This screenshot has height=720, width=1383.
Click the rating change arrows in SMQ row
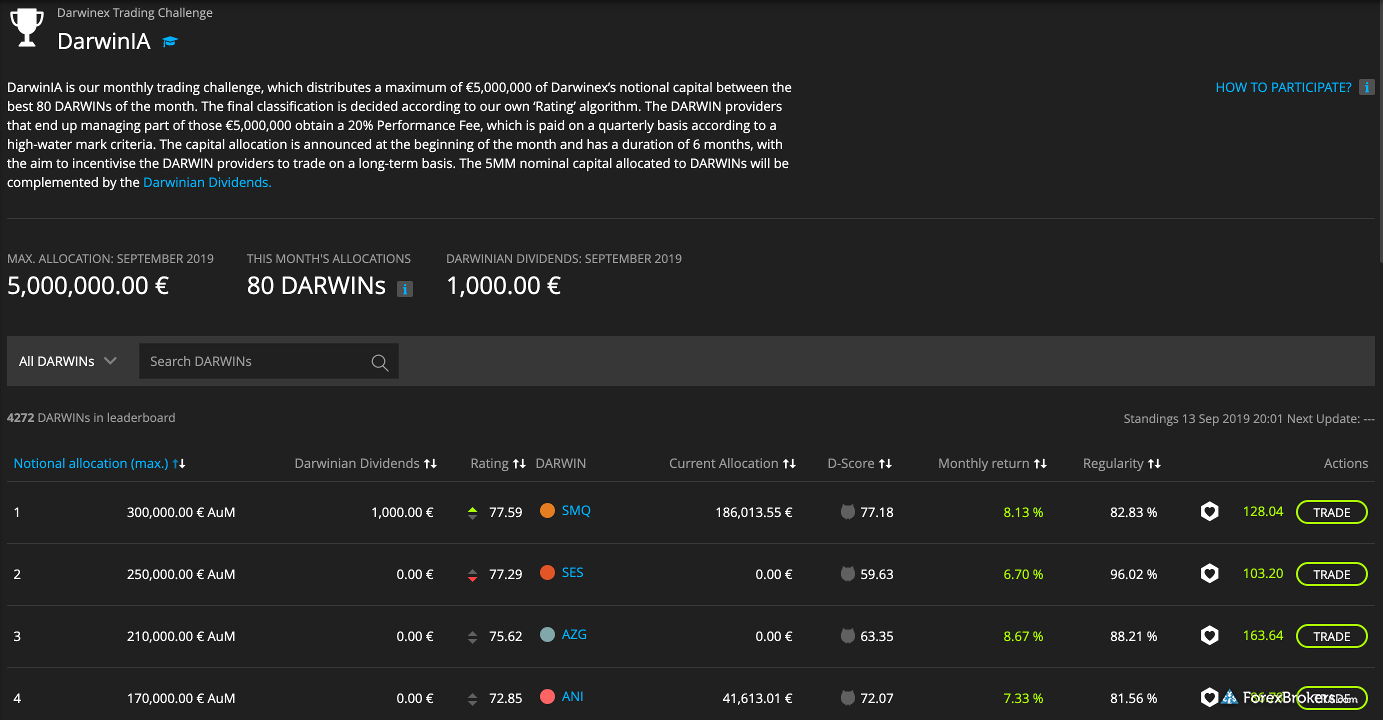[x=473, y=513]
